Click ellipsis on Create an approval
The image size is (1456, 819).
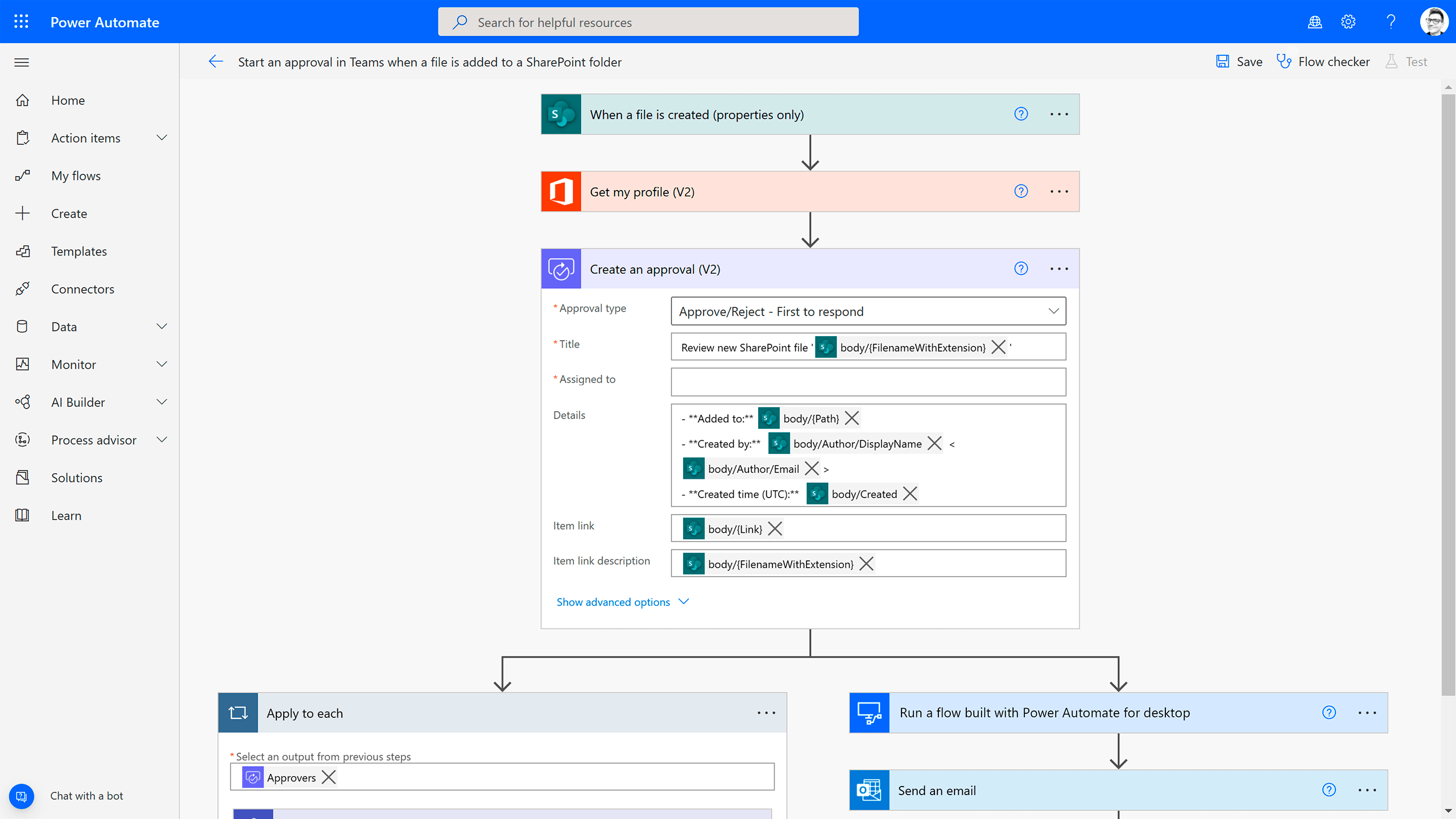point(1059,268)
